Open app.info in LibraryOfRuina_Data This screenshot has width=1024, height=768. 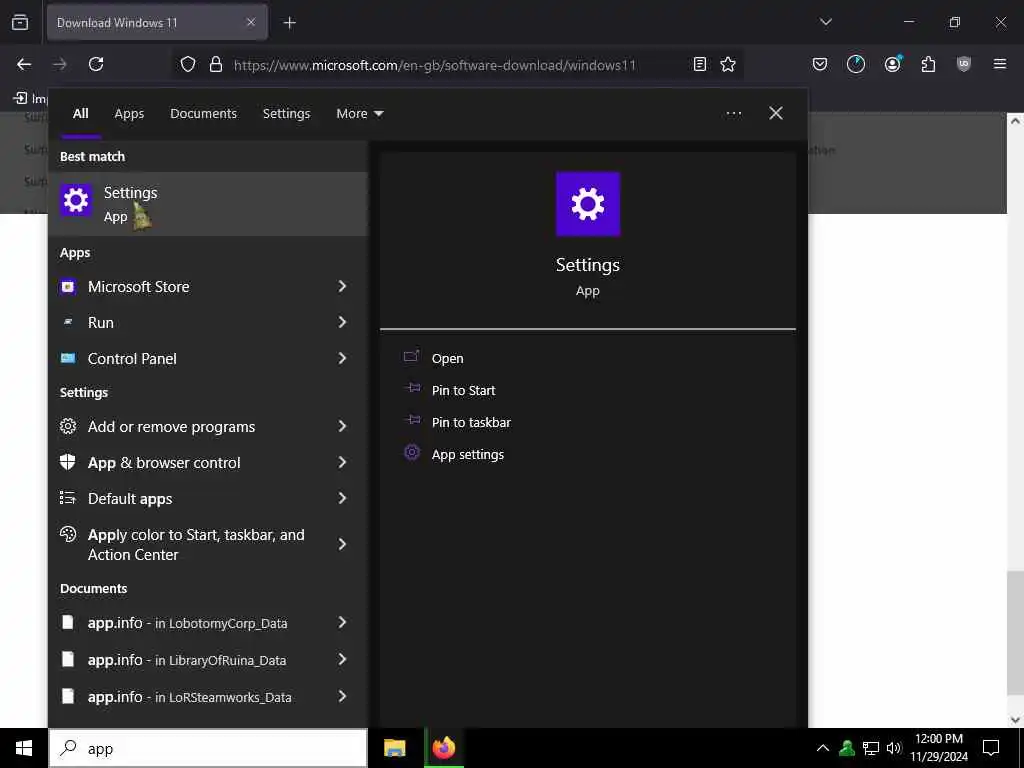pyautogui.click(x=187, y=660)
